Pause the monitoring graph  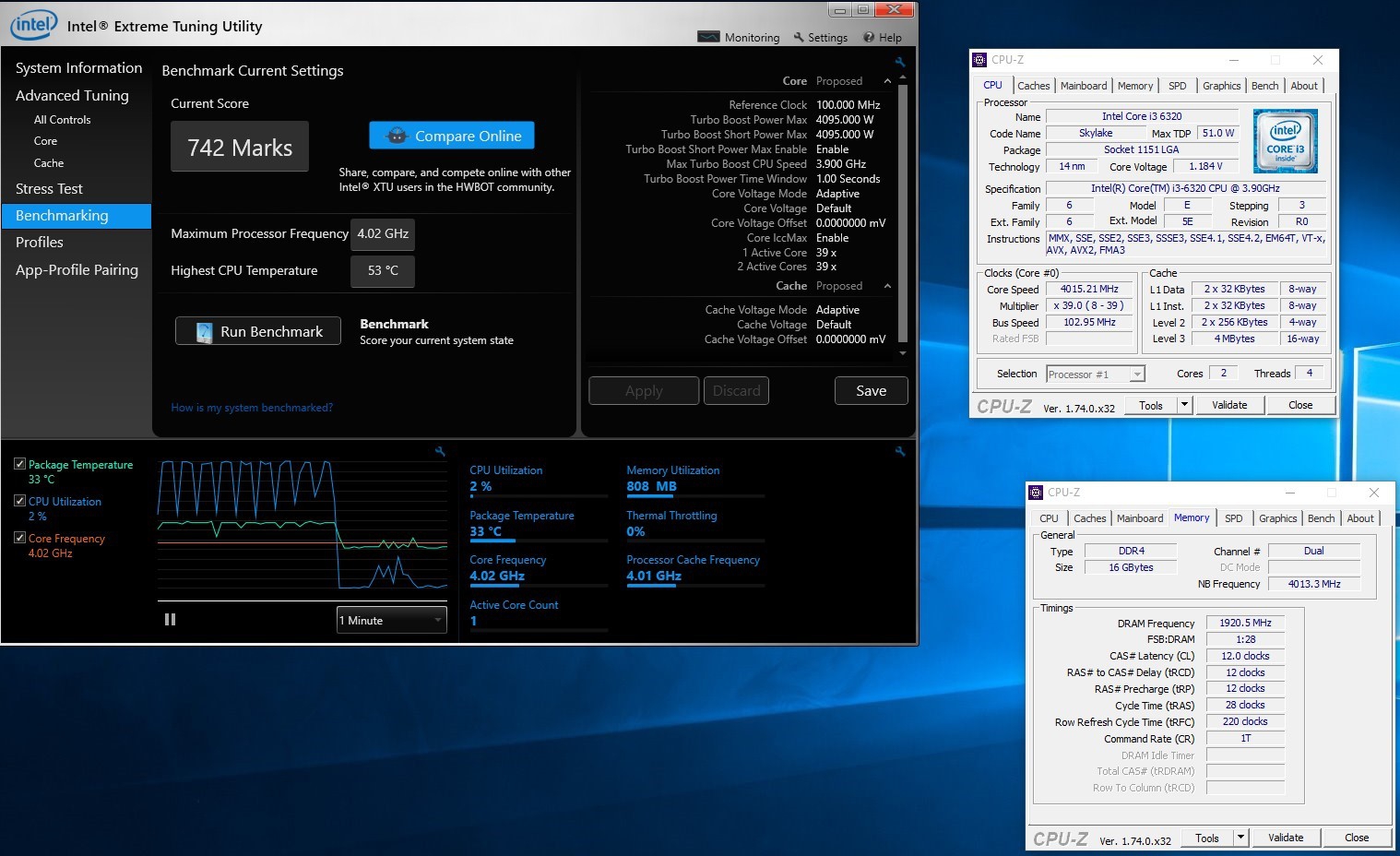click(x=170, y=620)
